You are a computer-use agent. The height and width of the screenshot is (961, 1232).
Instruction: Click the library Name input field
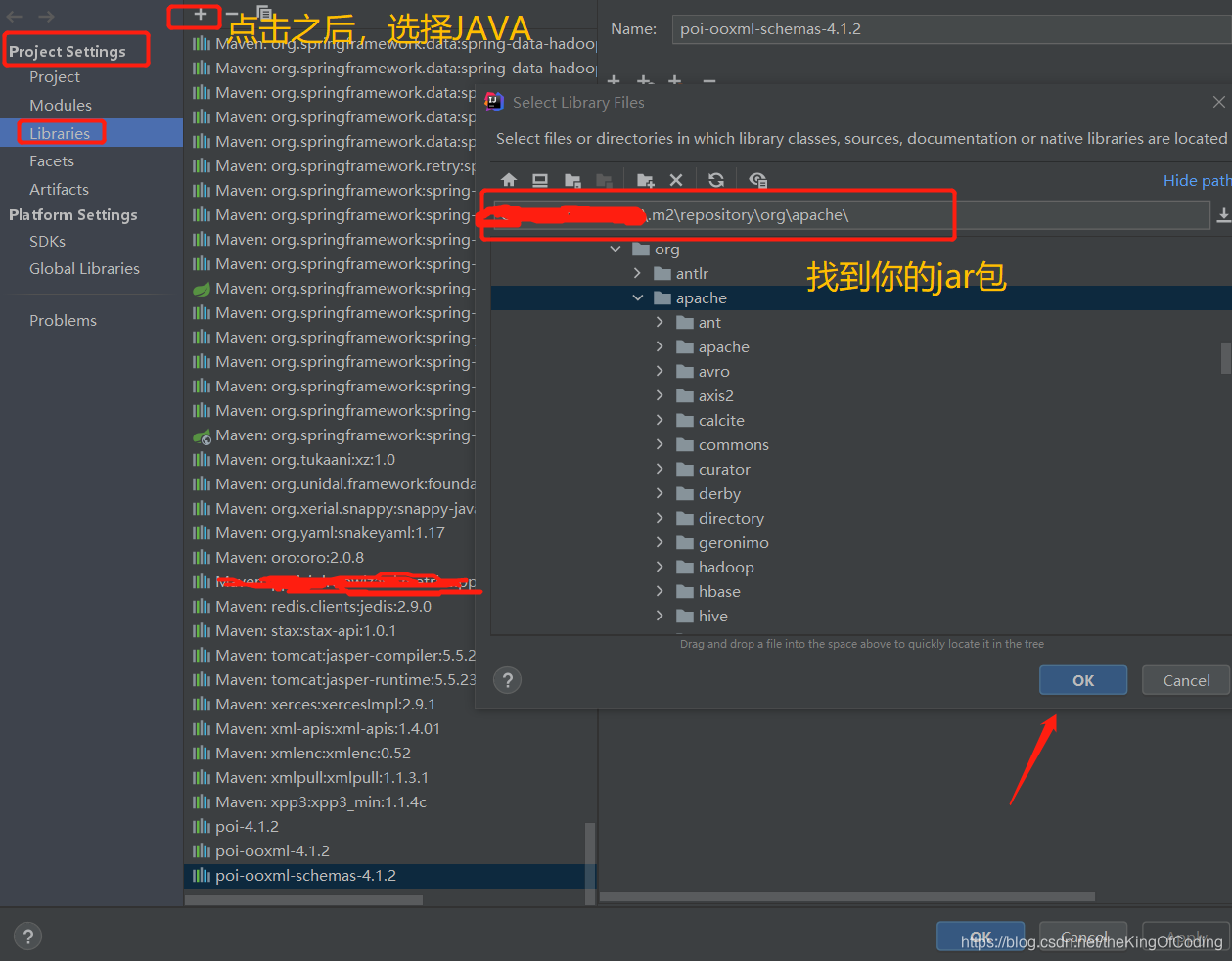click(951, 29)
